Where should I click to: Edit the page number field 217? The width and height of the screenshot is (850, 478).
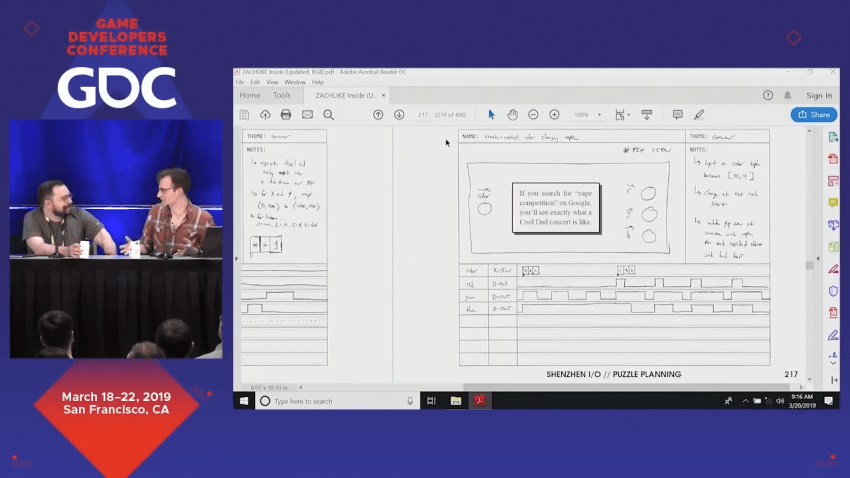tap(423, 115)
